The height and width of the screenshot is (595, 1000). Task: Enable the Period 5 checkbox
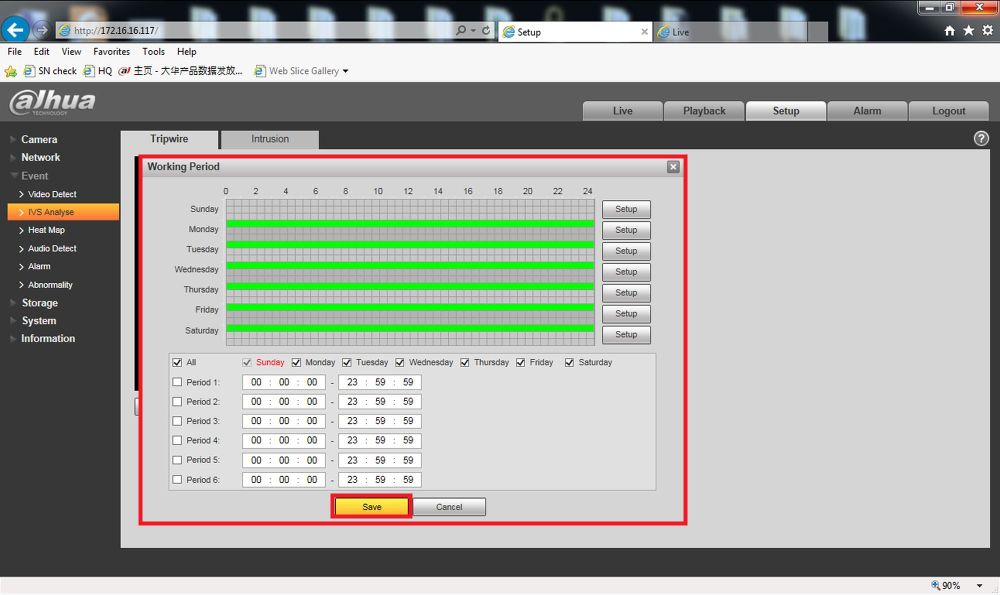[177, 460]
